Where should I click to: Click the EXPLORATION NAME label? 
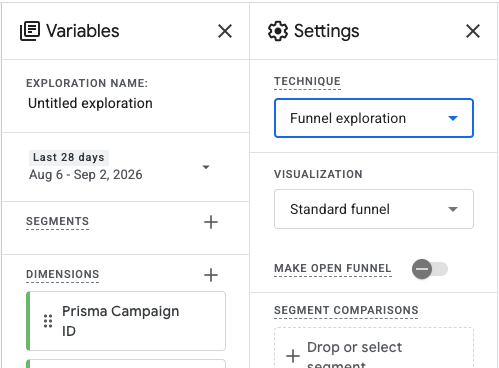pyautogui.click(x=87, y=83)
